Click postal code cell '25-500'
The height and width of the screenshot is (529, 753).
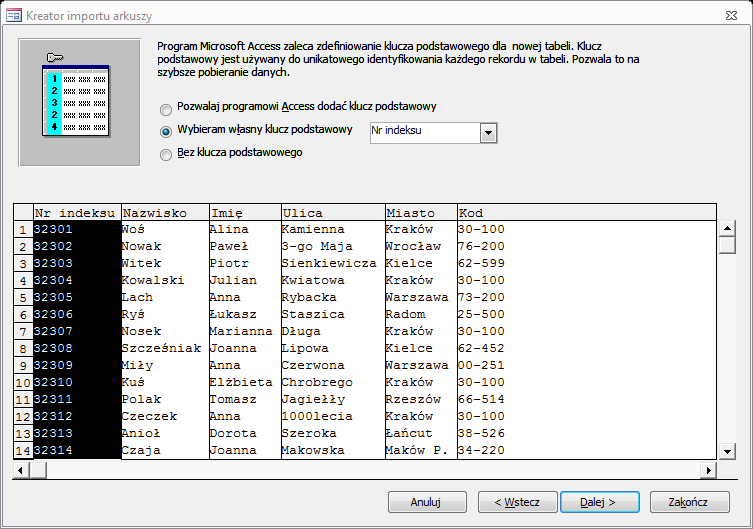click(x=587, y=314)
